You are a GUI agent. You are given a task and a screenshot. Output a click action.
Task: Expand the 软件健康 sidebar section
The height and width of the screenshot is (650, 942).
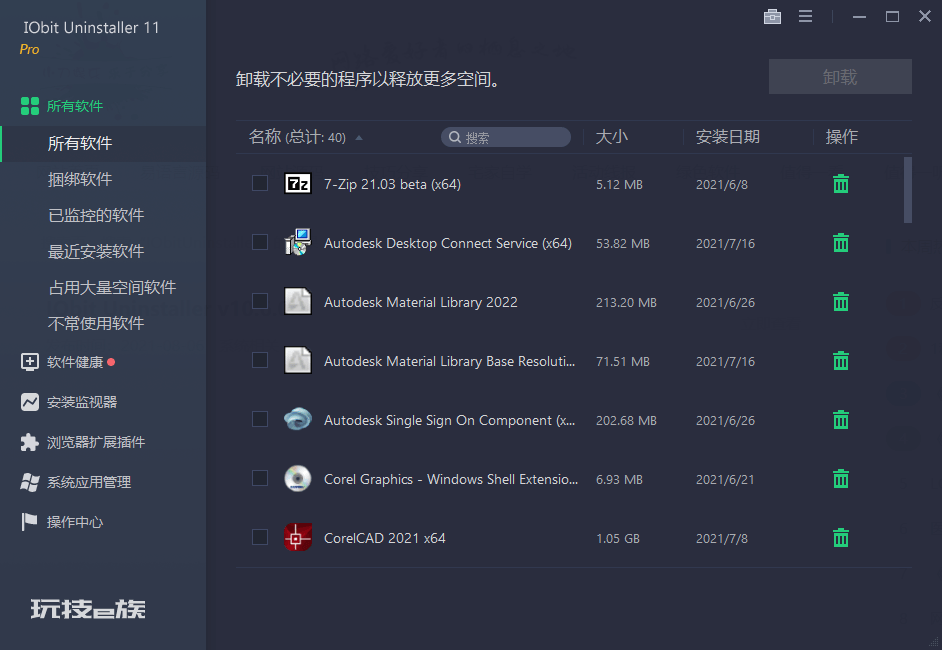coord(74,362)
